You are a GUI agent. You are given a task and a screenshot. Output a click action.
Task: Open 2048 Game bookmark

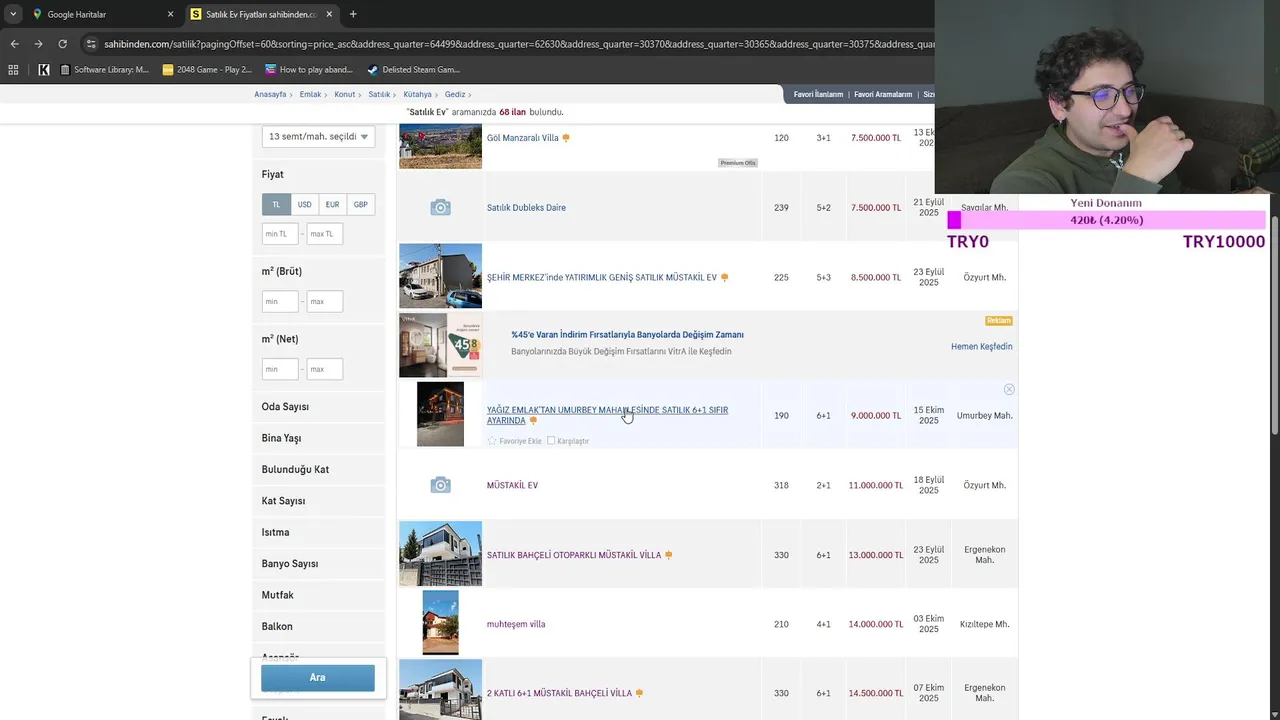click(207, 70)
